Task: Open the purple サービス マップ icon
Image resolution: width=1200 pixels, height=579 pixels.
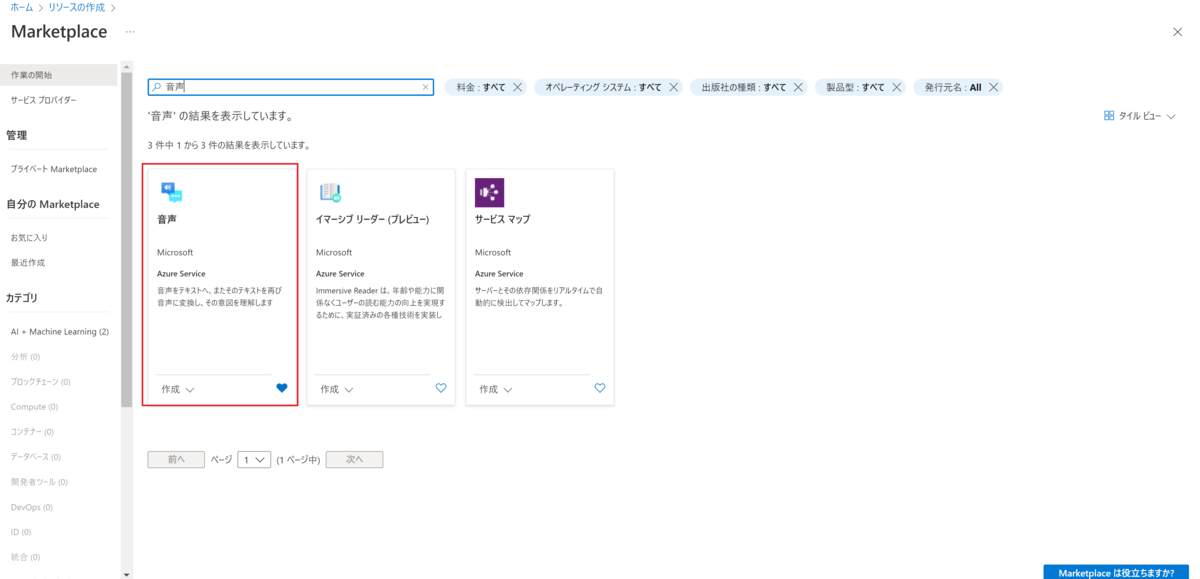Action: pyautogui.click(x=489, y=192)
